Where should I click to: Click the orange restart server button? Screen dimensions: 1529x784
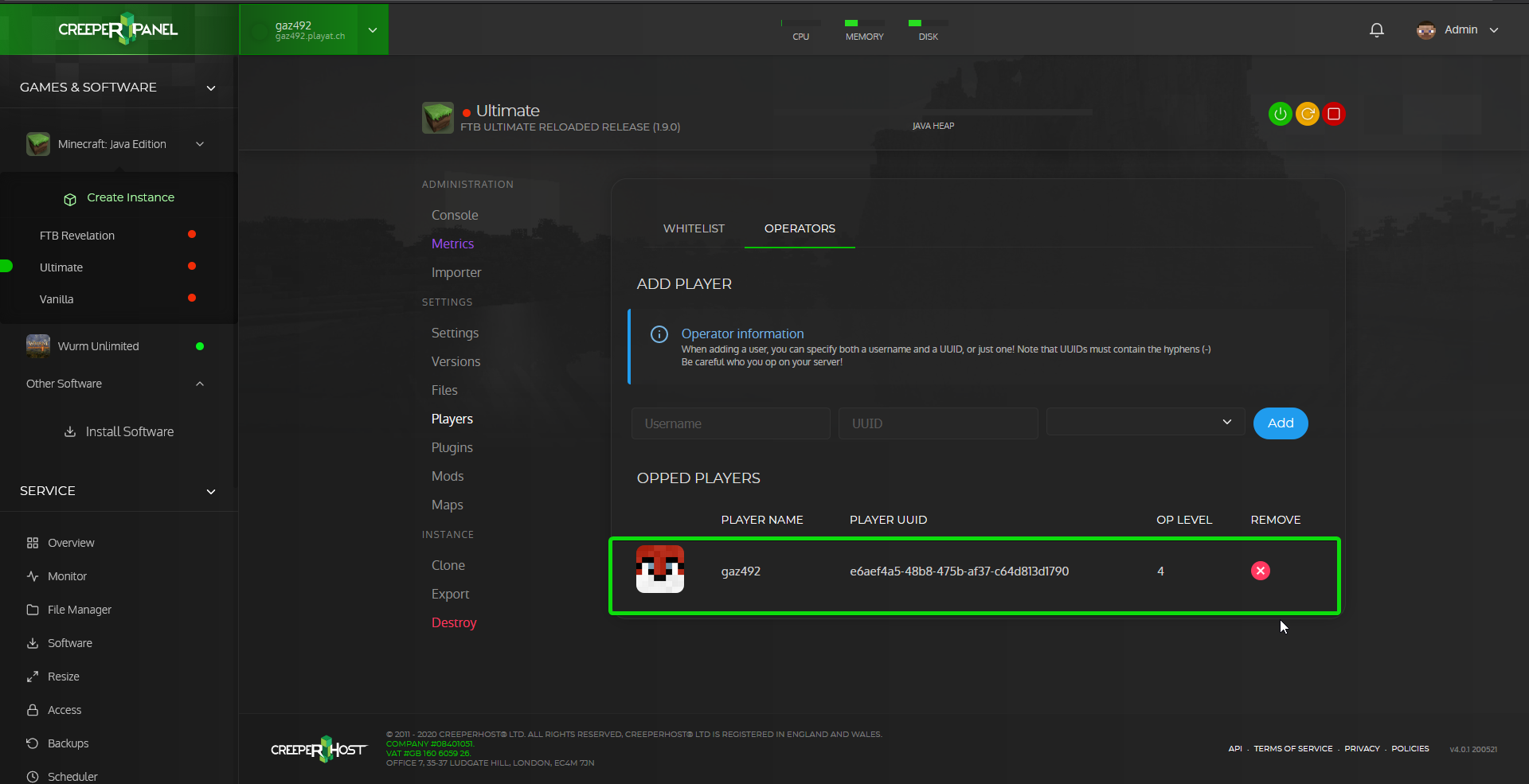click(1307, 114)
